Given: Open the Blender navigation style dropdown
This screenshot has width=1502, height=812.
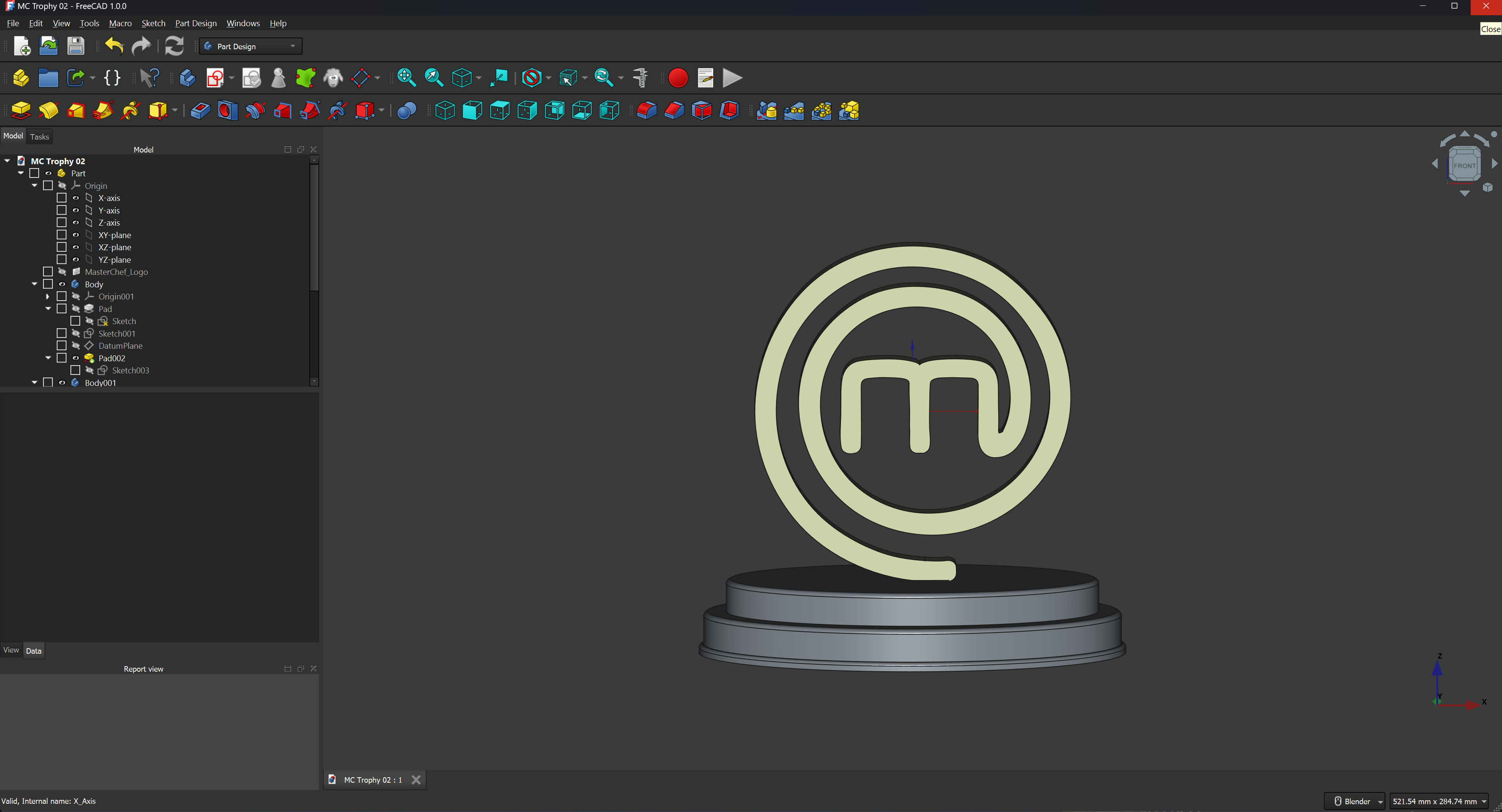Looking at the screenshot, I should tap(1354, 801).
